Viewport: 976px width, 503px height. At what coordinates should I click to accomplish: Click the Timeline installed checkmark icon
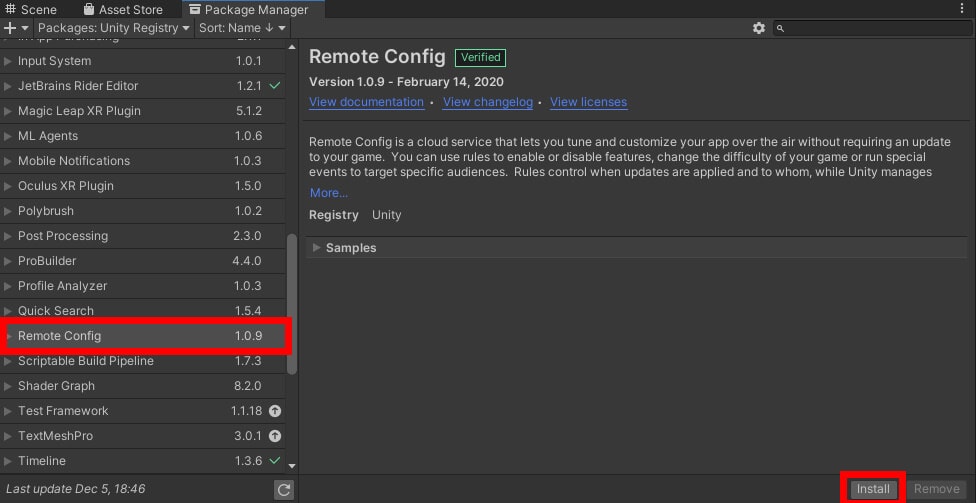275,461
